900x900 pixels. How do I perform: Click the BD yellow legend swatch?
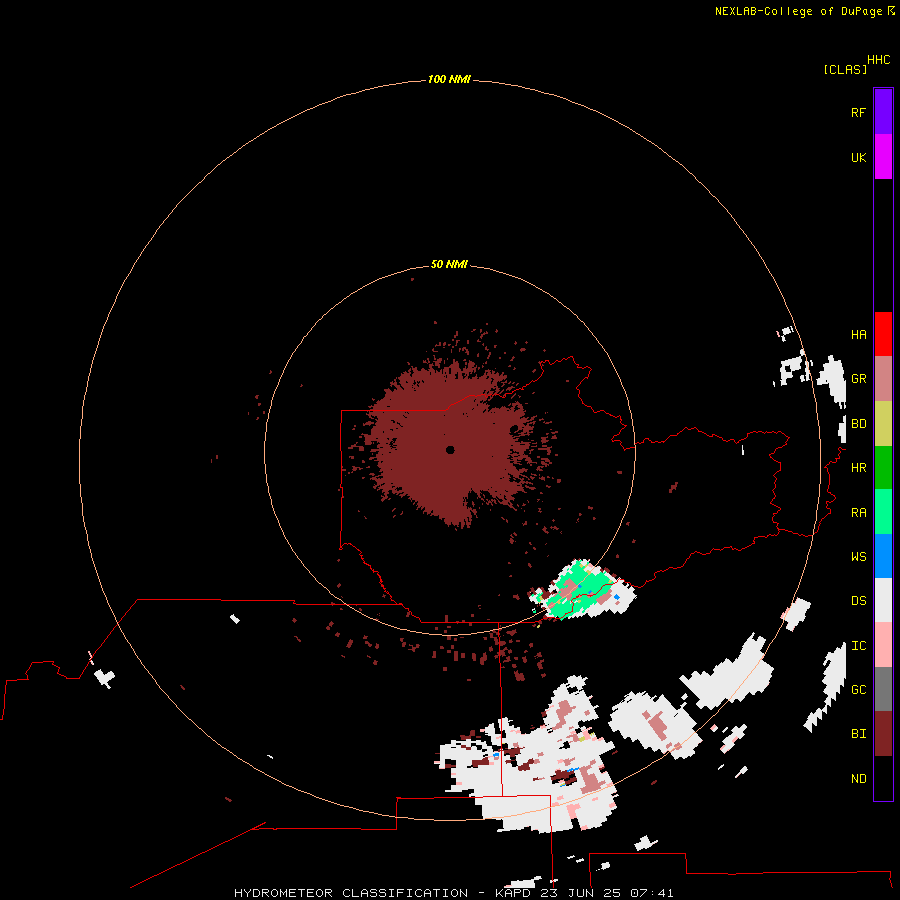883,424
